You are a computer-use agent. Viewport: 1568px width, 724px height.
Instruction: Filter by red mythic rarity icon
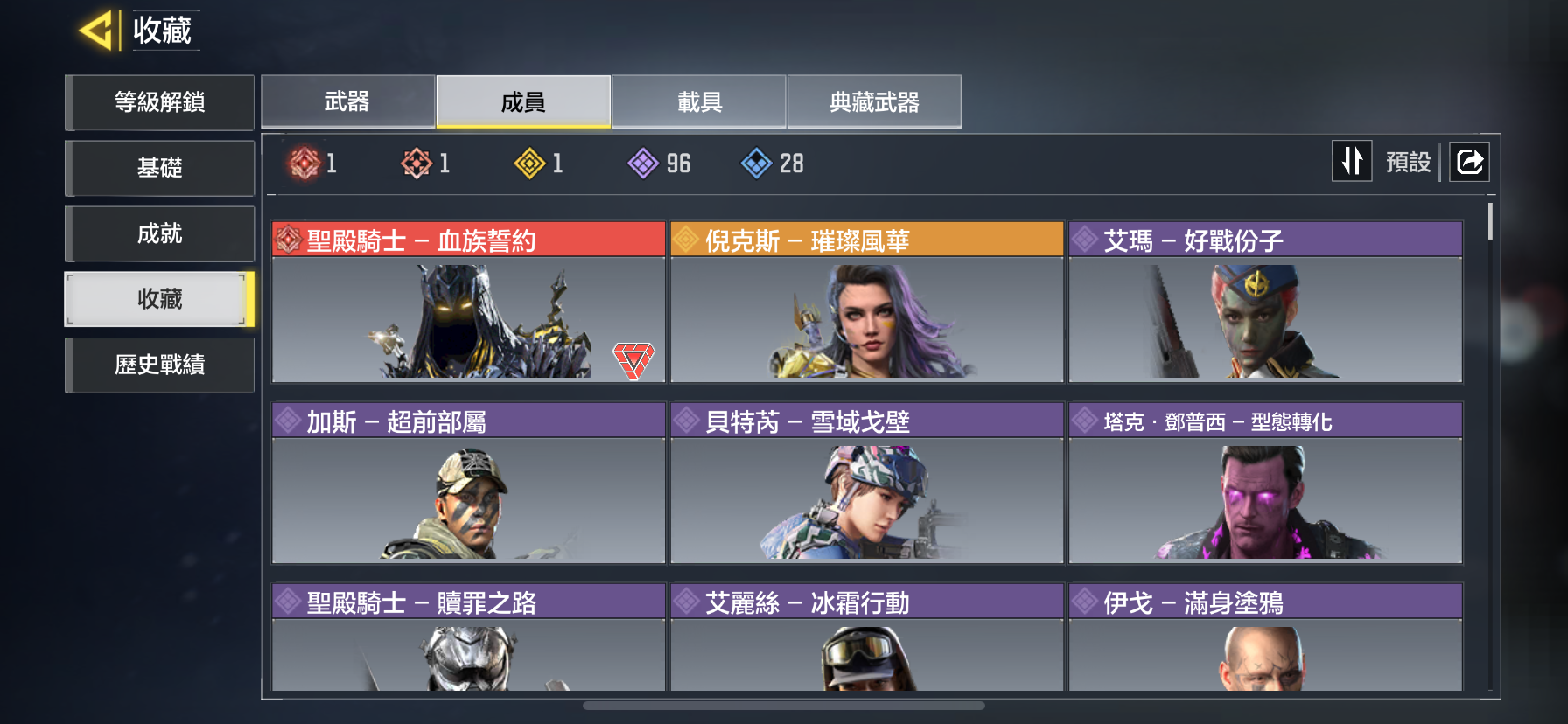pyautogui.click(x=304, y=163)
